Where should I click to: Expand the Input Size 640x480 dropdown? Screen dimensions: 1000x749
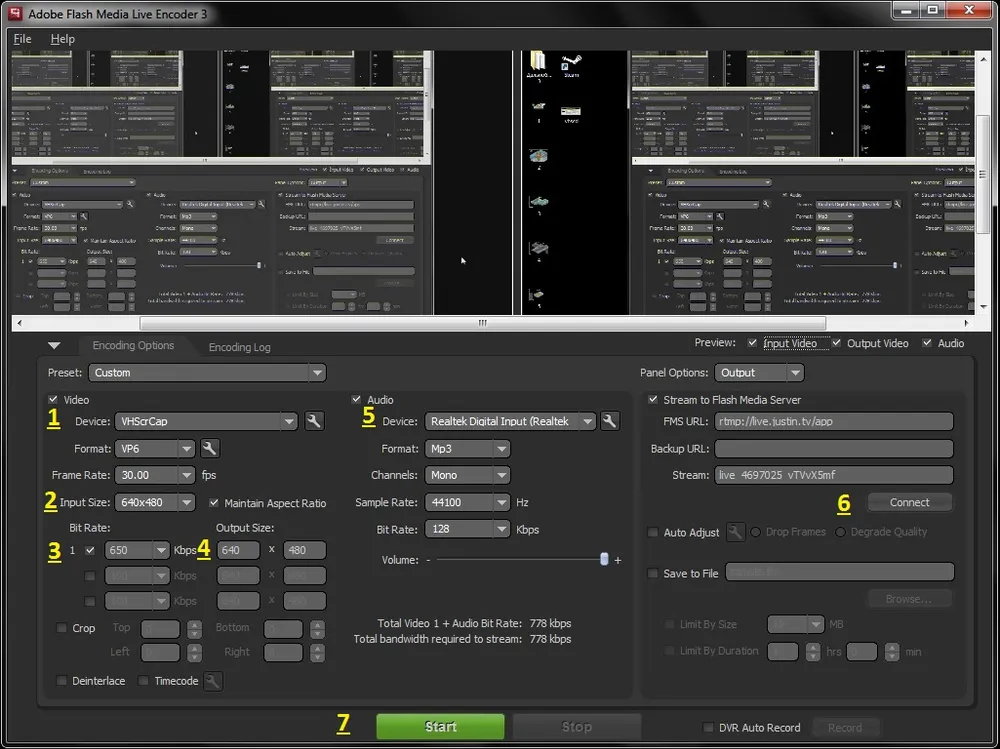(x=187, y=503)
